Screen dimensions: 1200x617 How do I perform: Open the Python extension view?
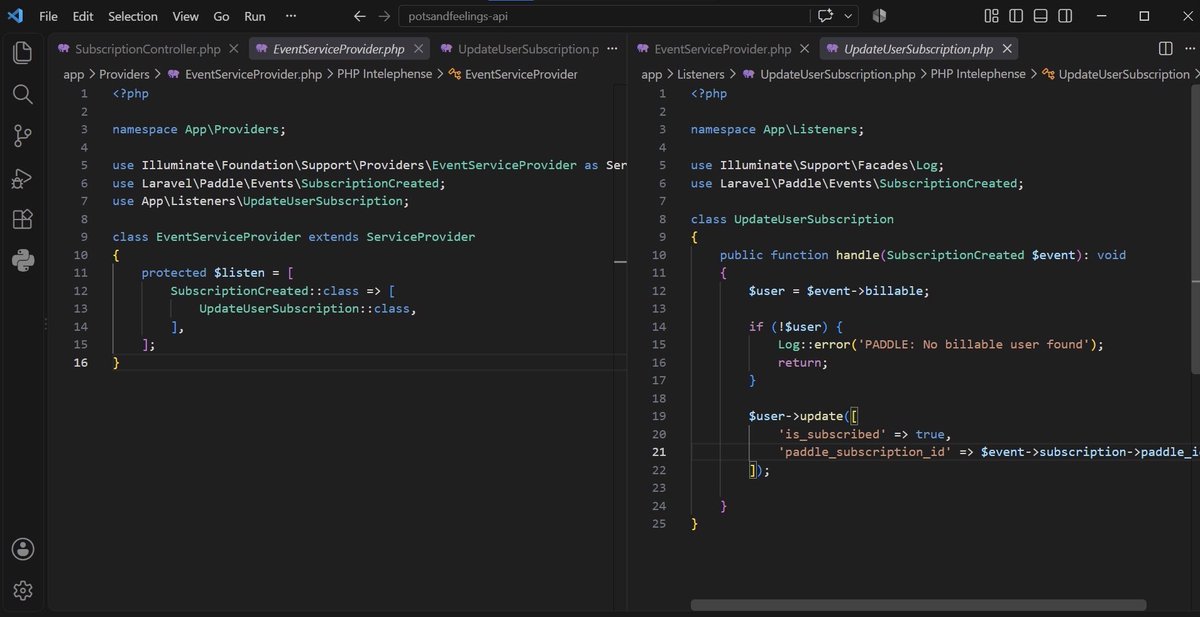(x=22, y=261)
